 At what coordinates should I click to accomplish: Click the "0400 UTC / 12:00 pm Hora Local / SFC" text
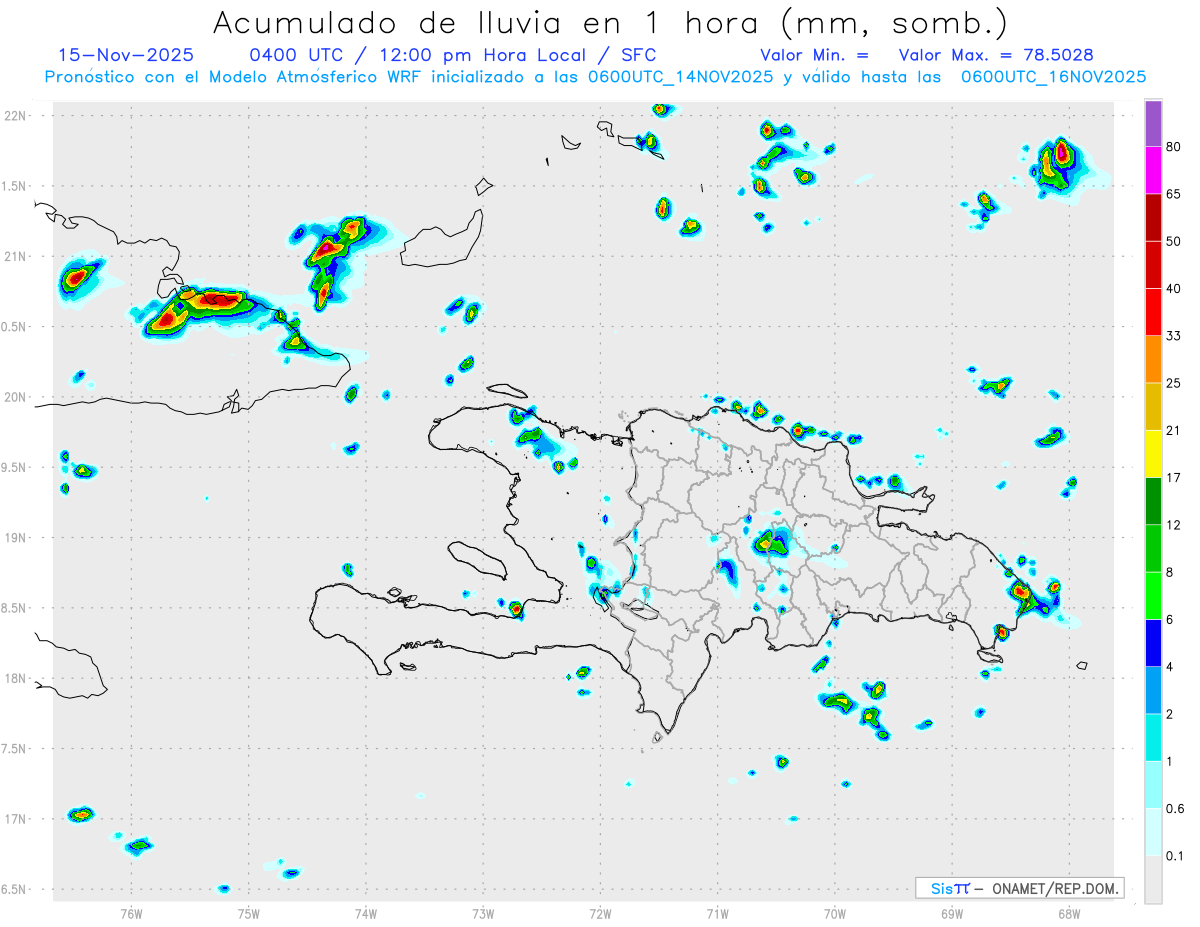tap(452, 55)
